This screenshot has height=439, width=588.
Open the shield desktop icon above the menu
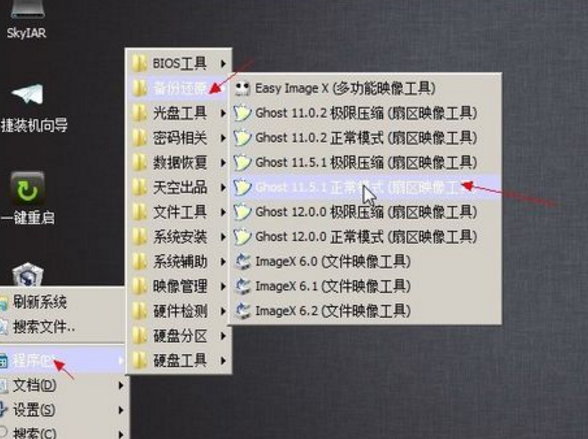tap(28, 274)
